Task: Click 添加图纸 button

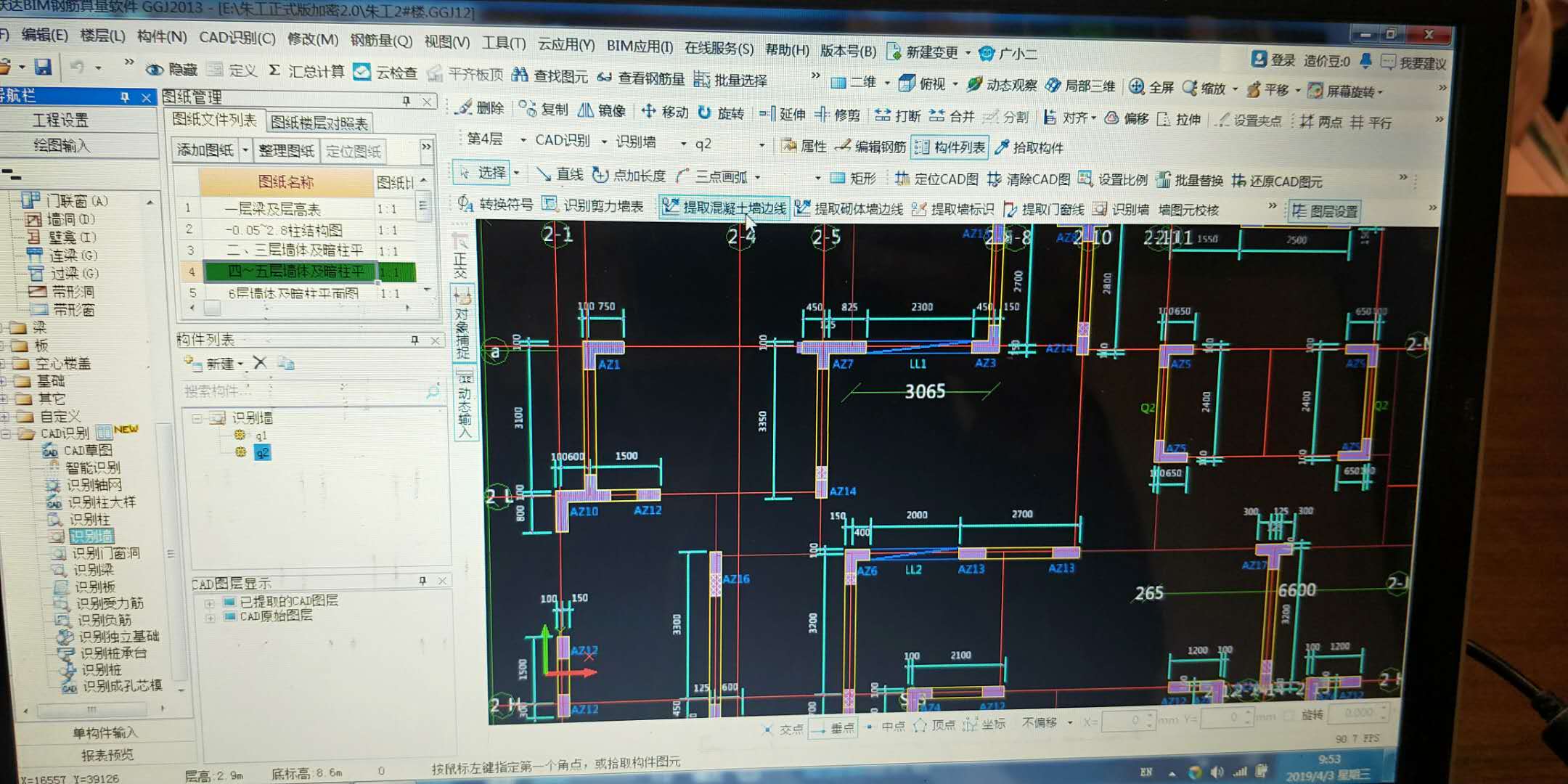Action: [205, 150]
